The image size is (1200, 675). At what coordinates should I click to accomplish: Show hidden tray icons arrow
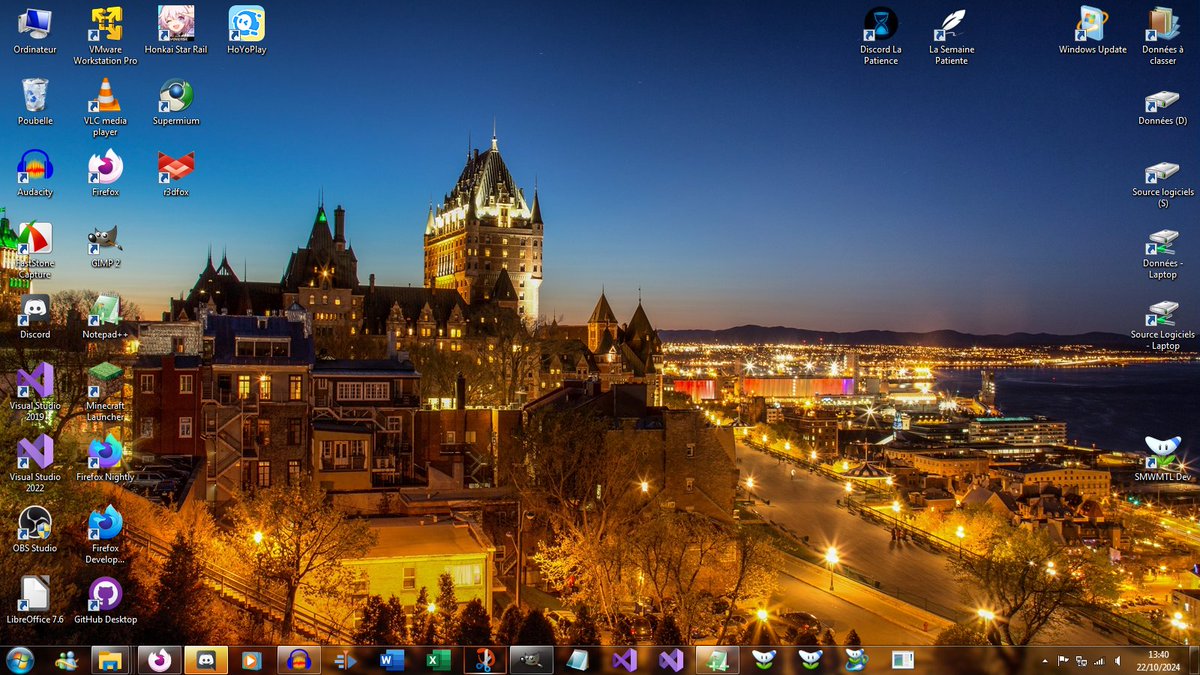(x=1045, y=660)
